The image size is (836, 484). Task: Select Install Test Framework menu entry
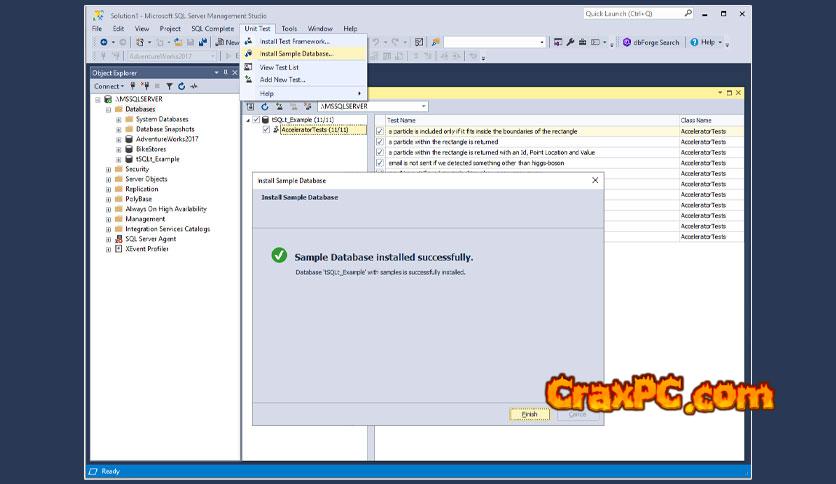click(x=294, y=41)
